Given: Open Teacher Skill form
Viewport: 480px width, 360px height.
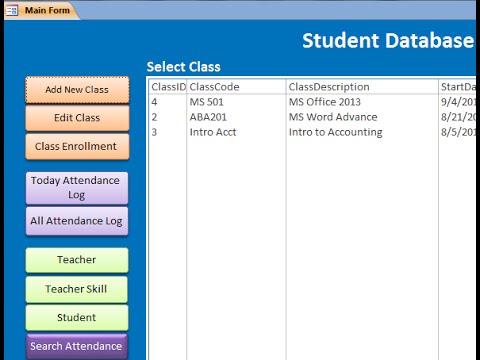Looking at the screenshot, I should [77, 289].
